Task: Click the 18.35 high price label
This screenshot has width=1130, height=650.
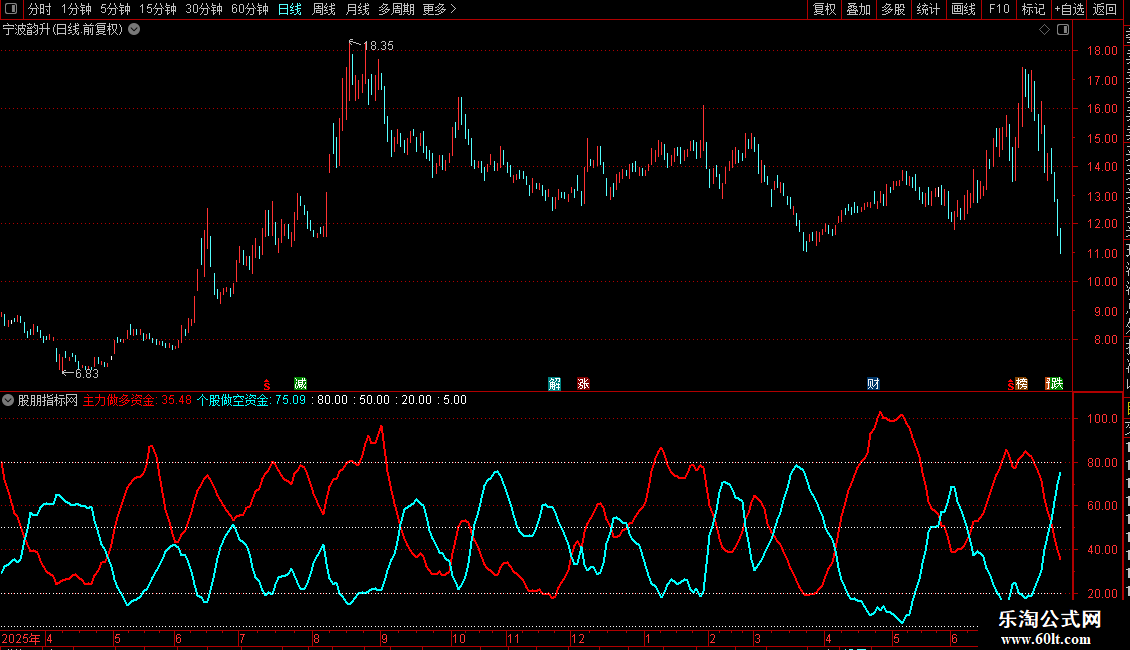Action: point(378,45)
